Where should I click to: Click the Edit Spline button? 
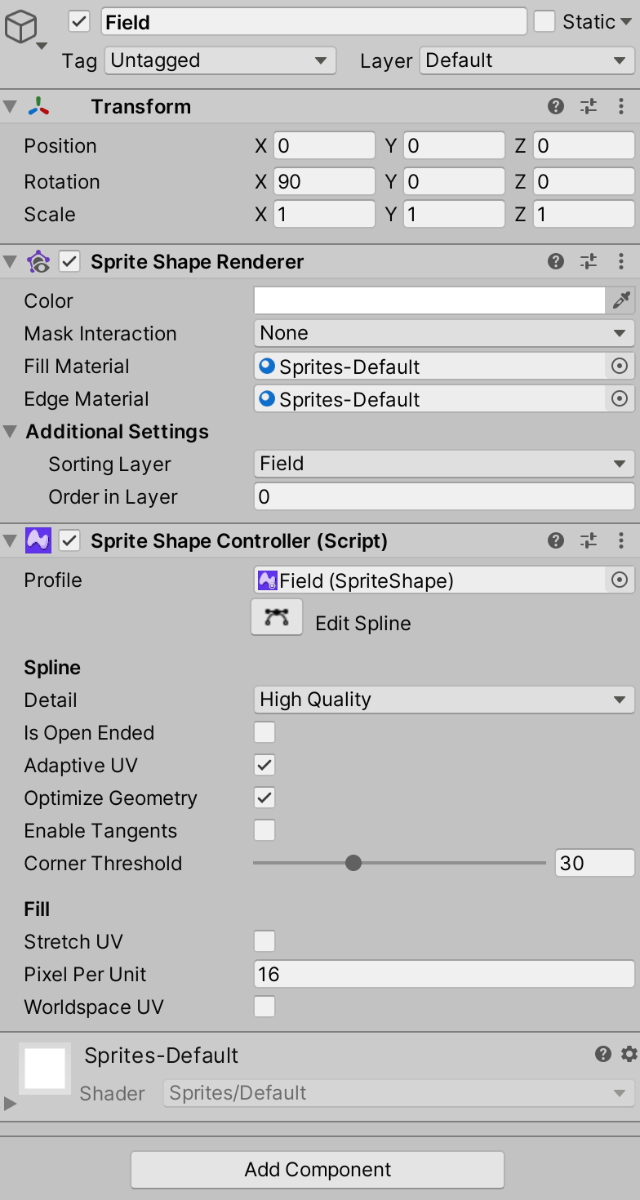tap(277, 618)
